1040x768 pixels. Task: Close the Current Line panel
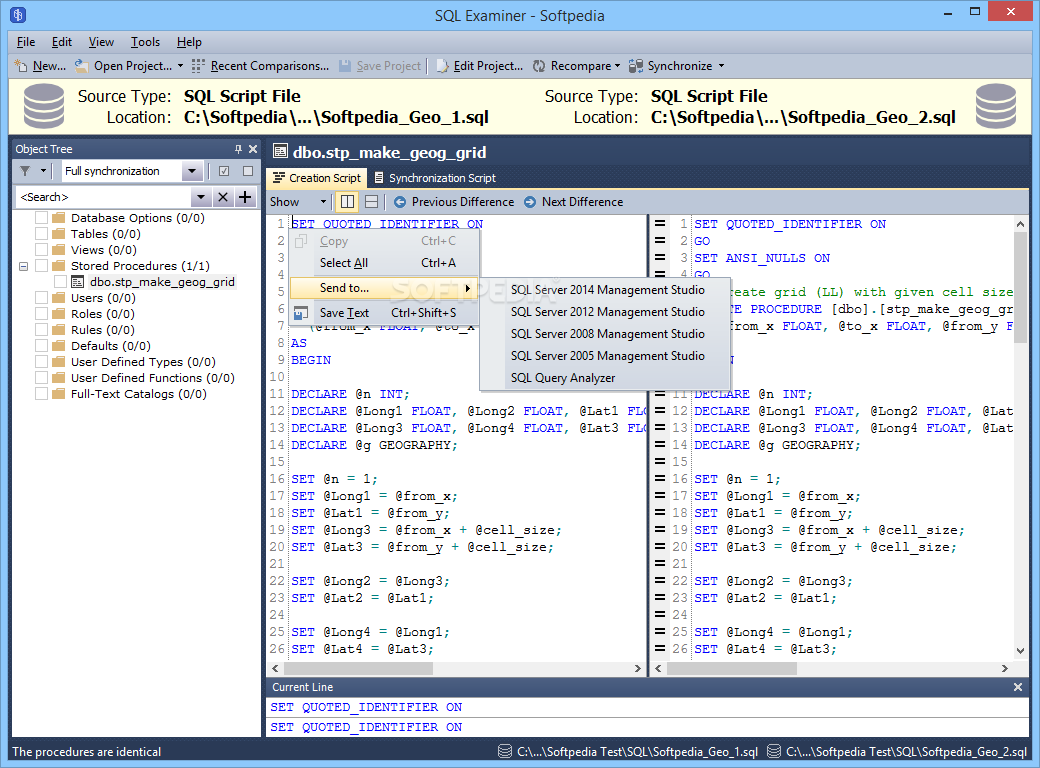[x=1018, y=687]
